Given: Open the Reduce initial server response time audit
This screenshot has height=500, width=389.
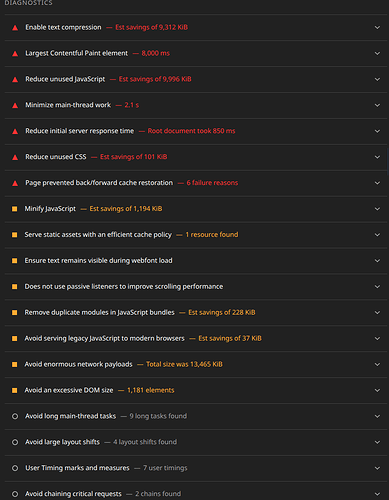Looking at the screenshot, I should pyautogui.click(x=196, y=131).
